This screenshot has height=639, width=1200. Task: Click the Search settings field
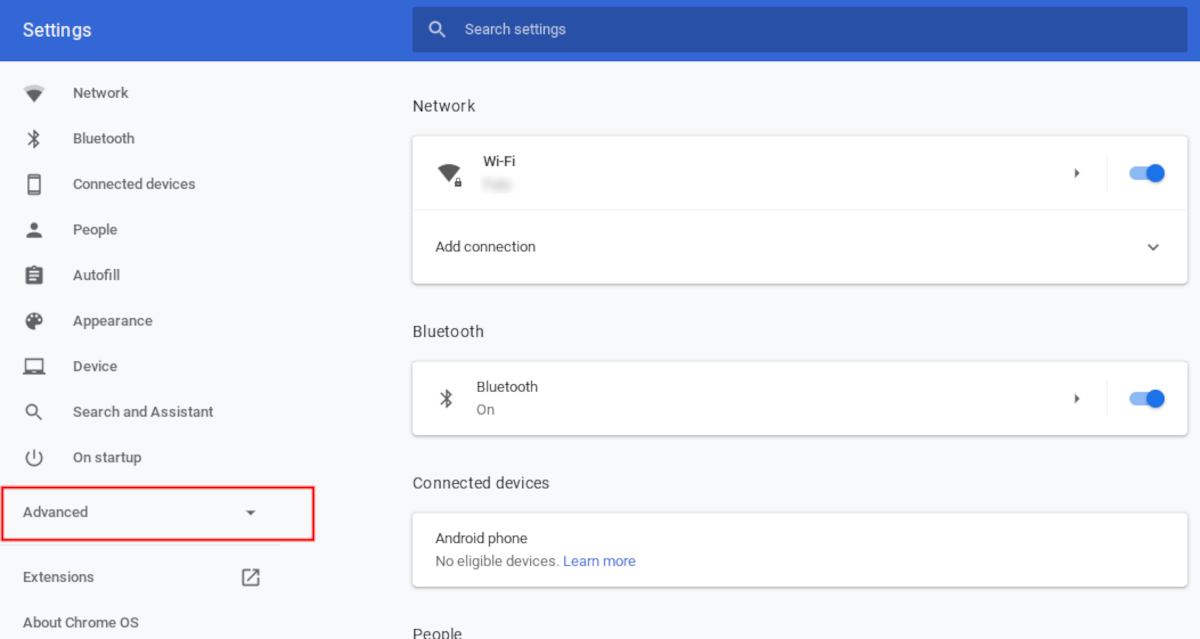click(700, 29)
